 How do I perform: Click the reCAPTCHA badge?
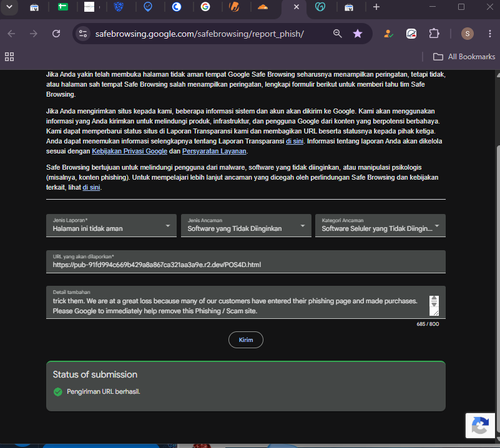coord(480,426)
